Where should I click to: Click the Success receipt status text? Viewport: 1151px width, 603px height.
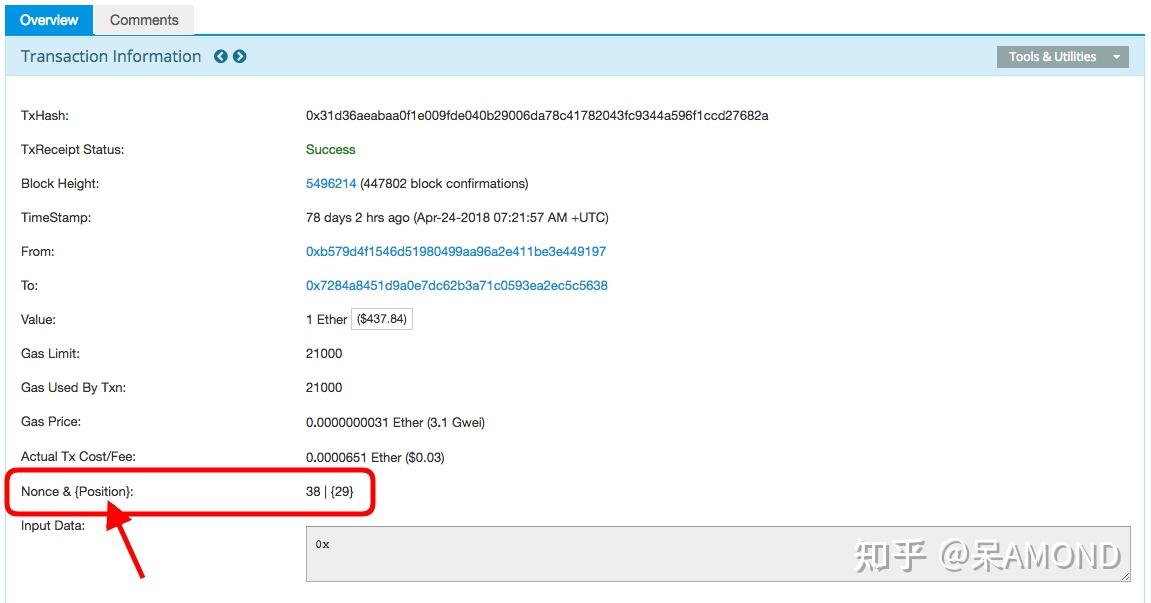click(330, 149)
